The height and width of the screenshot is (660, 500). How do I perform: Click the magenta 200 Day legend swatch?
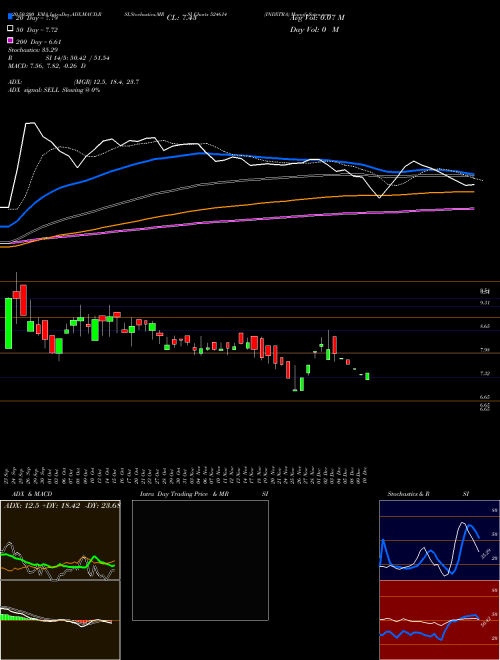[x=10, y=40]
